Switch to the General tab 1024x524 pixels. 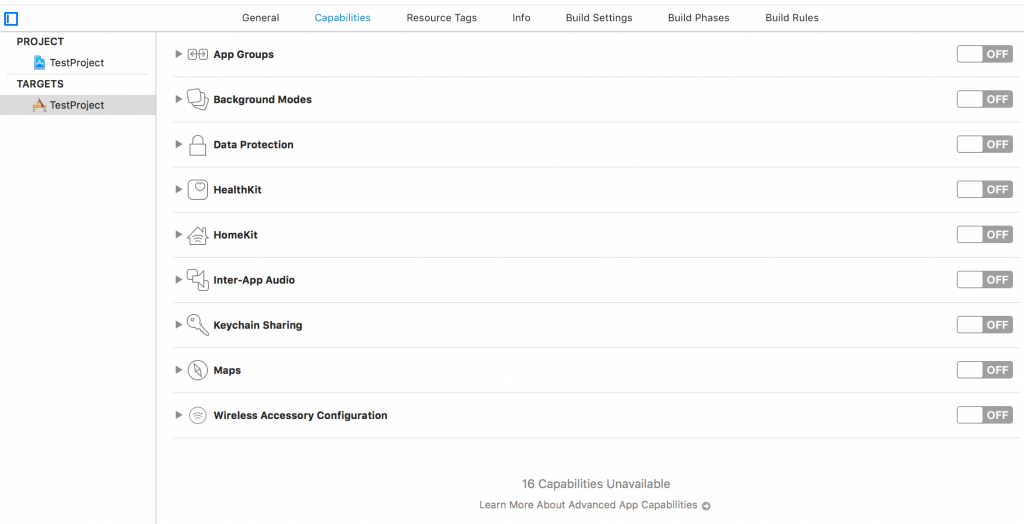click(x=261, y=18)
